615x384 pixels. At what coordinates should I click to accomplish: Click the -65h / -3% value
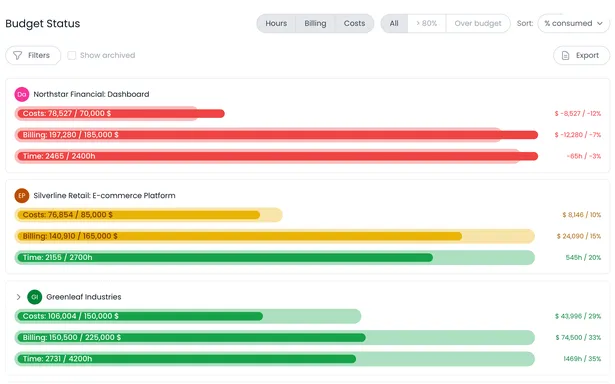[x=584, y=156]
